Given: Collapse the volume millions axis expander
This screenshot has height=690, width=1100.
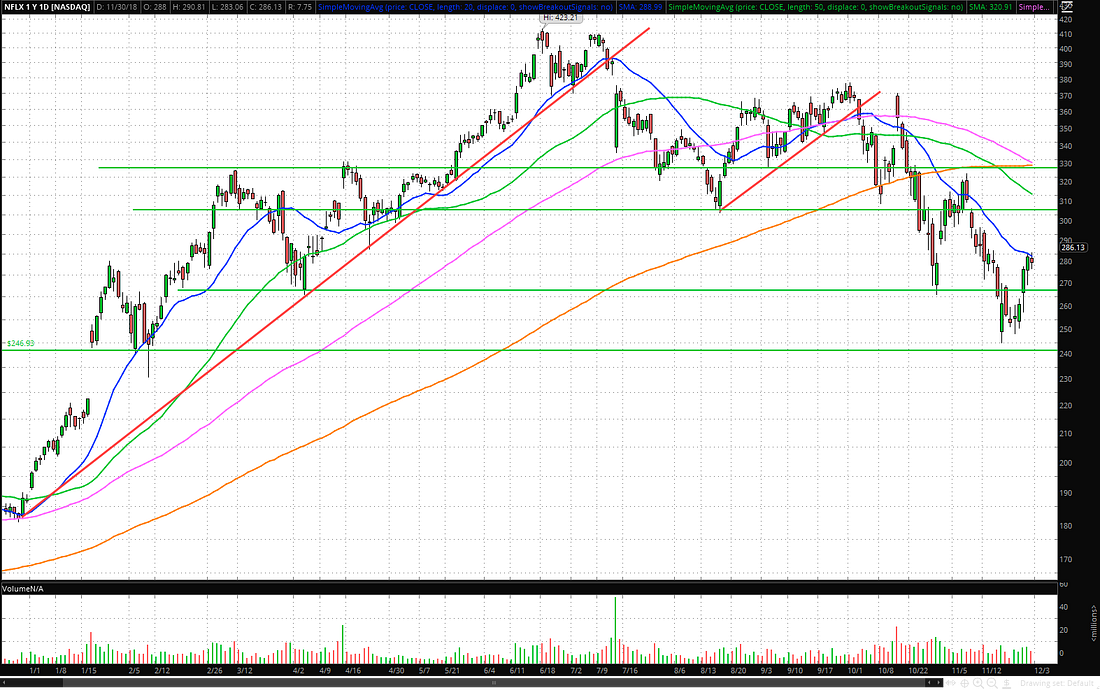Looking at the screenshot, I should tap(1094, 623).
